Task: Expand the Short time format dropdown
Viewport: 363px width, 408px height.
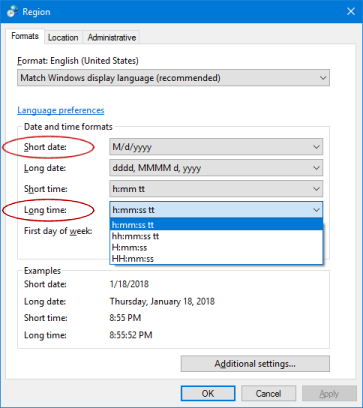Action: click(x=216, y=189)
